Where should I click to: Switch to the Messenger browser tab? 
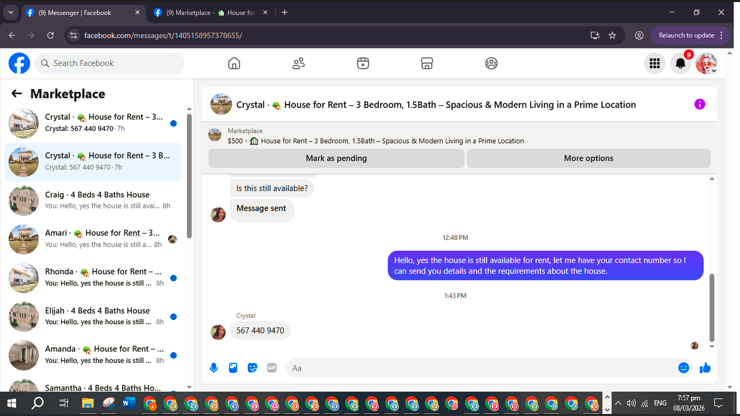pyautogui.click(x=83, y=13)
